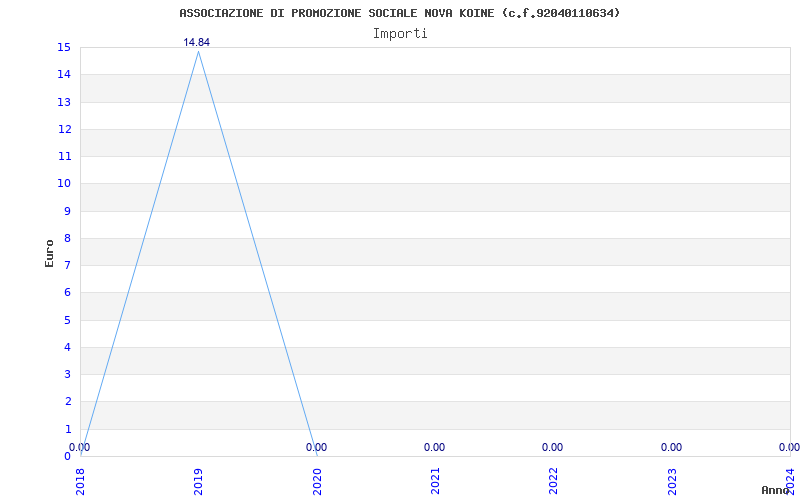Select the 2023 year tick label

tap(672, 481)
